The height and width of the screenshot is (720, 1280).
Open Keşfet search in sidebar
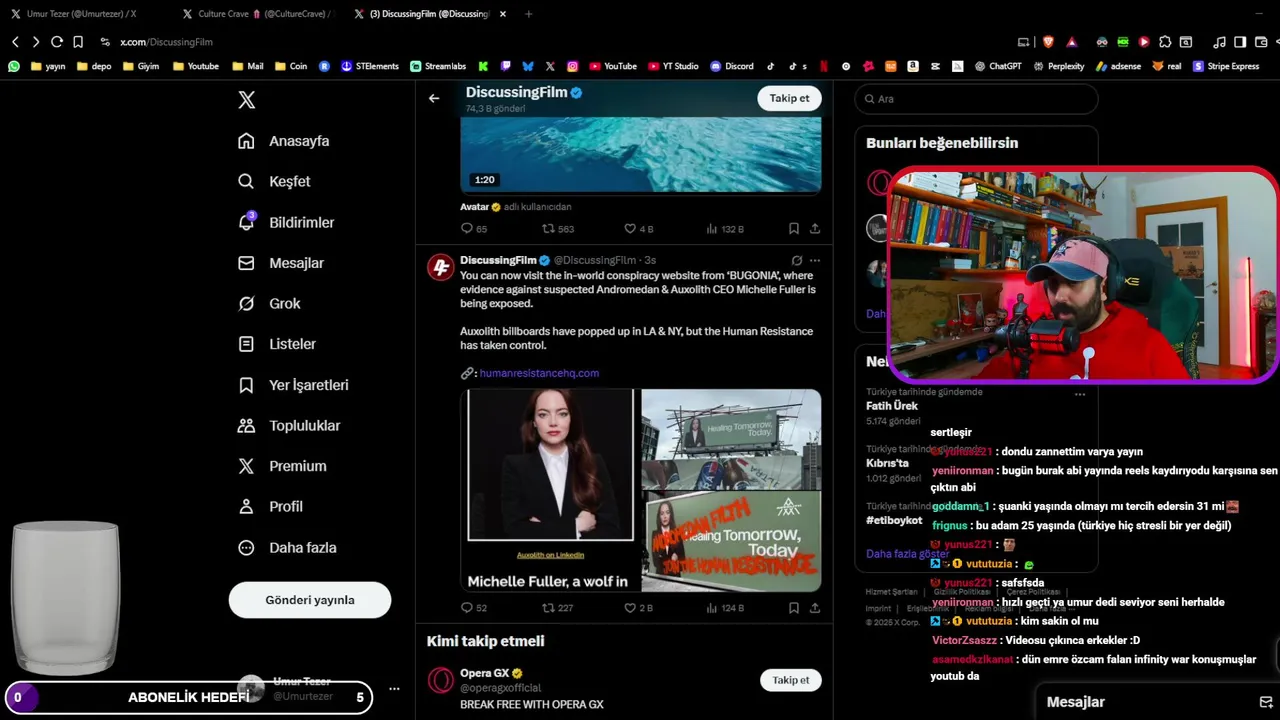[274, 181]
